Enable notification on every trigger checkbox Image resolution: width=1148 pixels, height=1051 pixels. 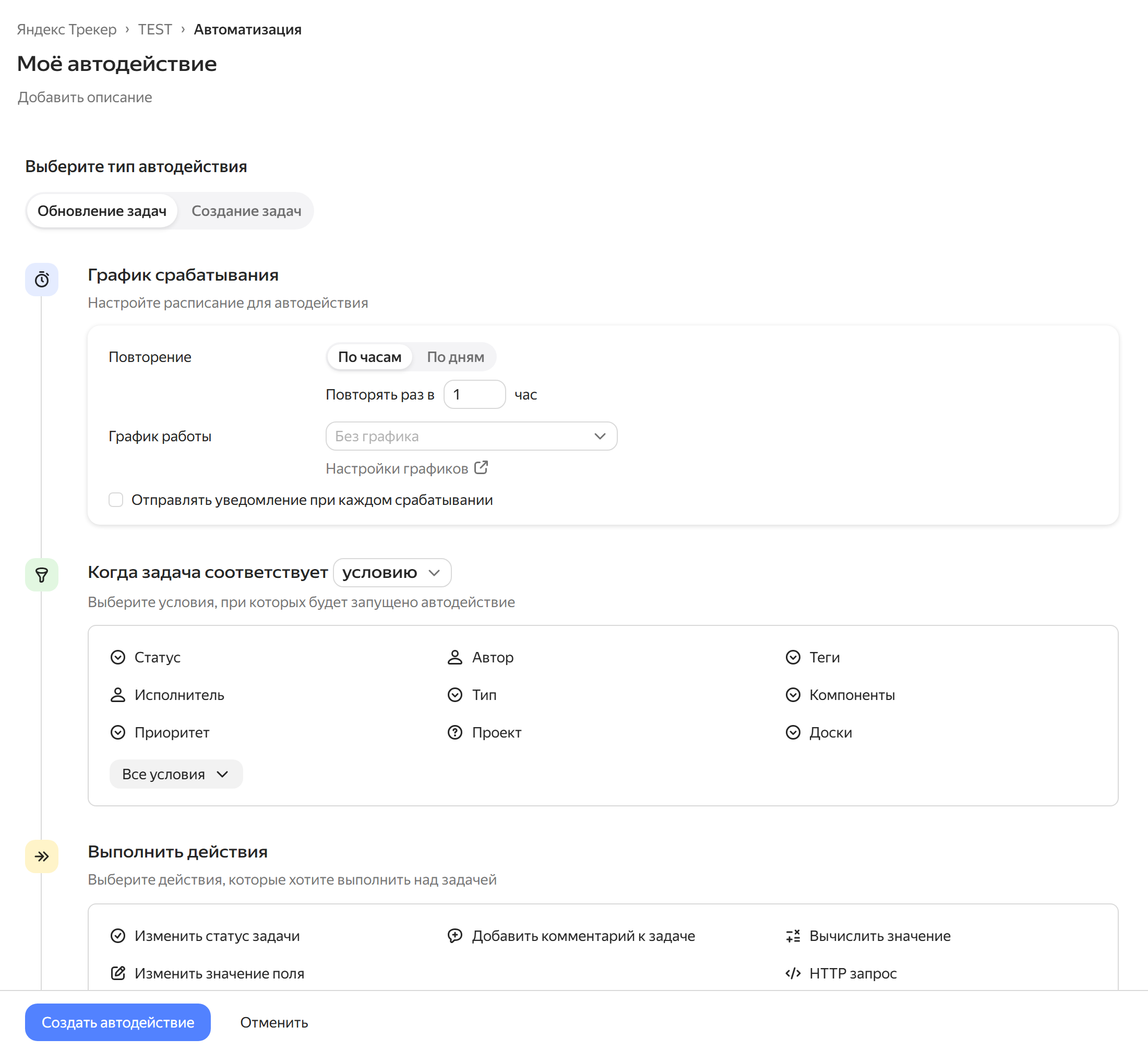tap(116, 500)
